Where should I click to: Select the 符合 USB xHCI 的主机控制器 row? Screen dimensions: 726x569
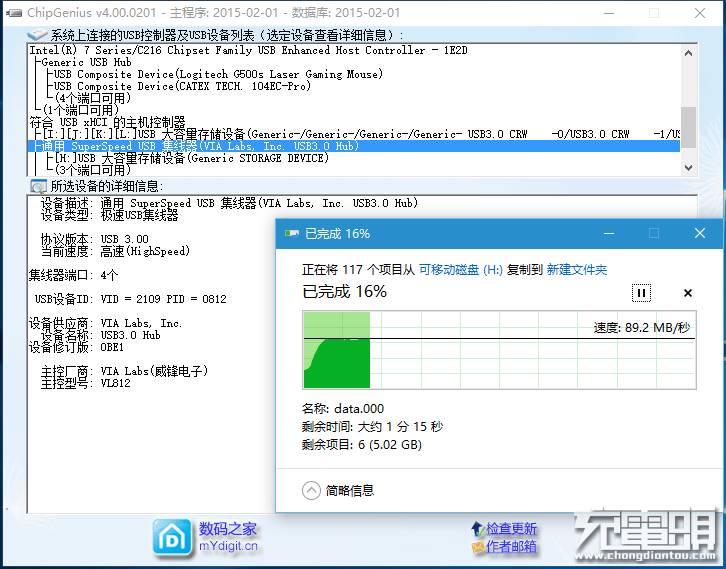pos(107,122)
